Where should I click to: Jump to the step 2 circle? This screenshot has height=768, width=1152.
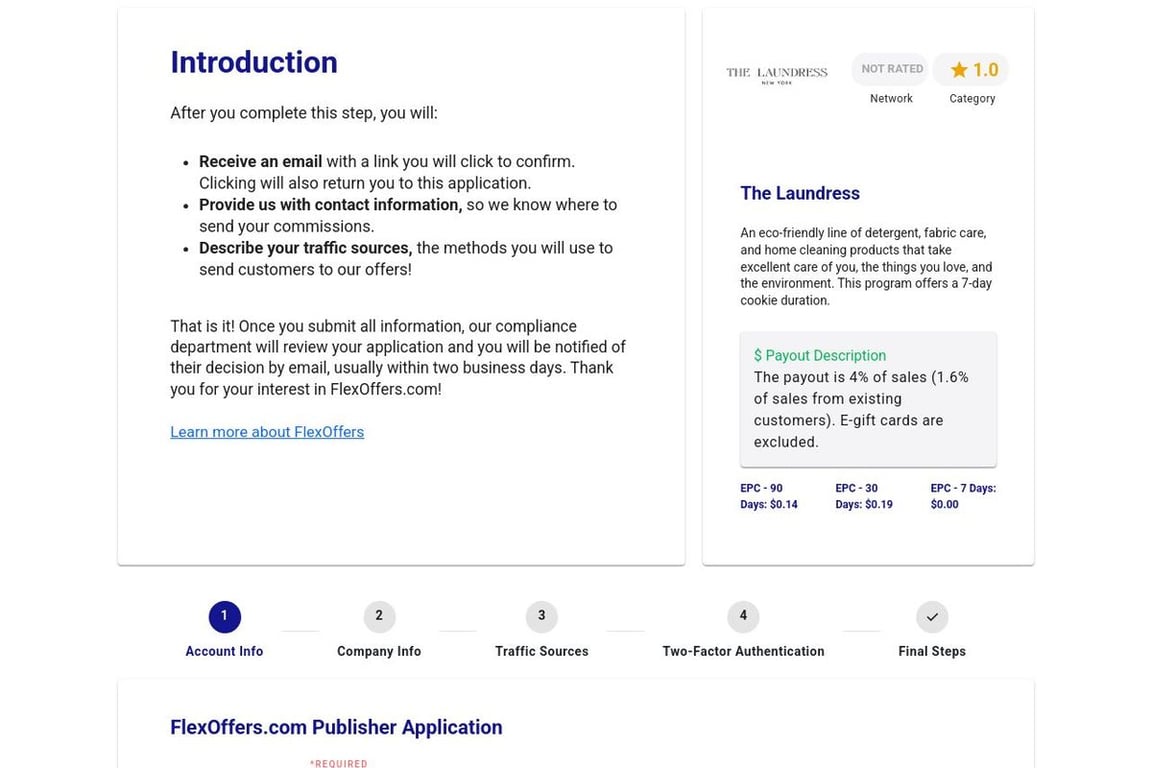(x=379, y=616)
